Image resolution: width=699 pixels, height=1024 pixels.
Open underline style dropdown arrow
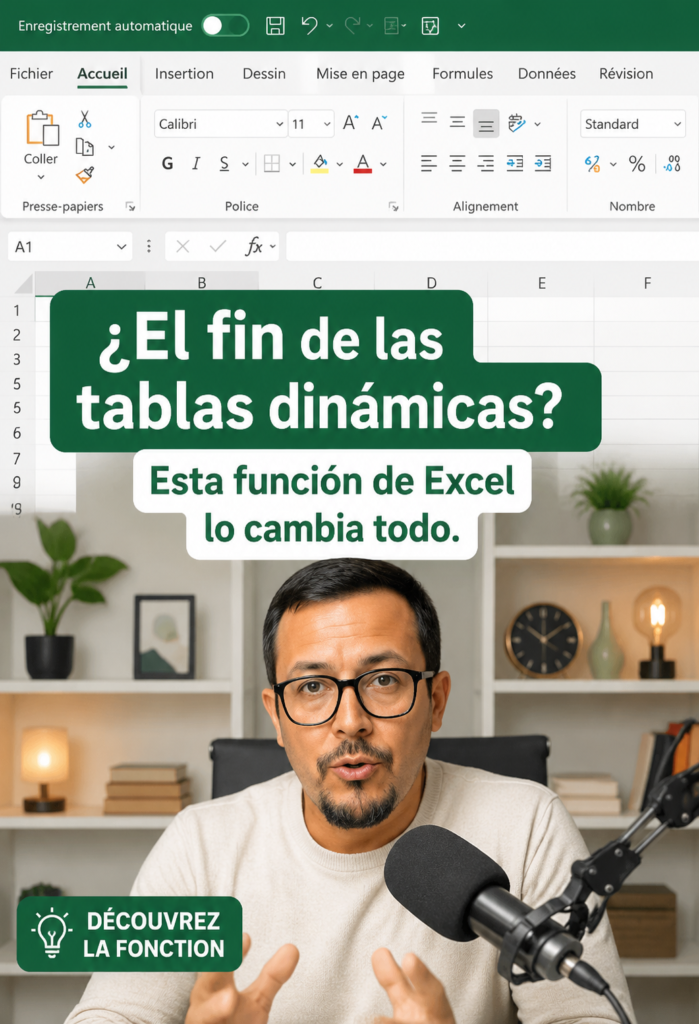point(246,164)
